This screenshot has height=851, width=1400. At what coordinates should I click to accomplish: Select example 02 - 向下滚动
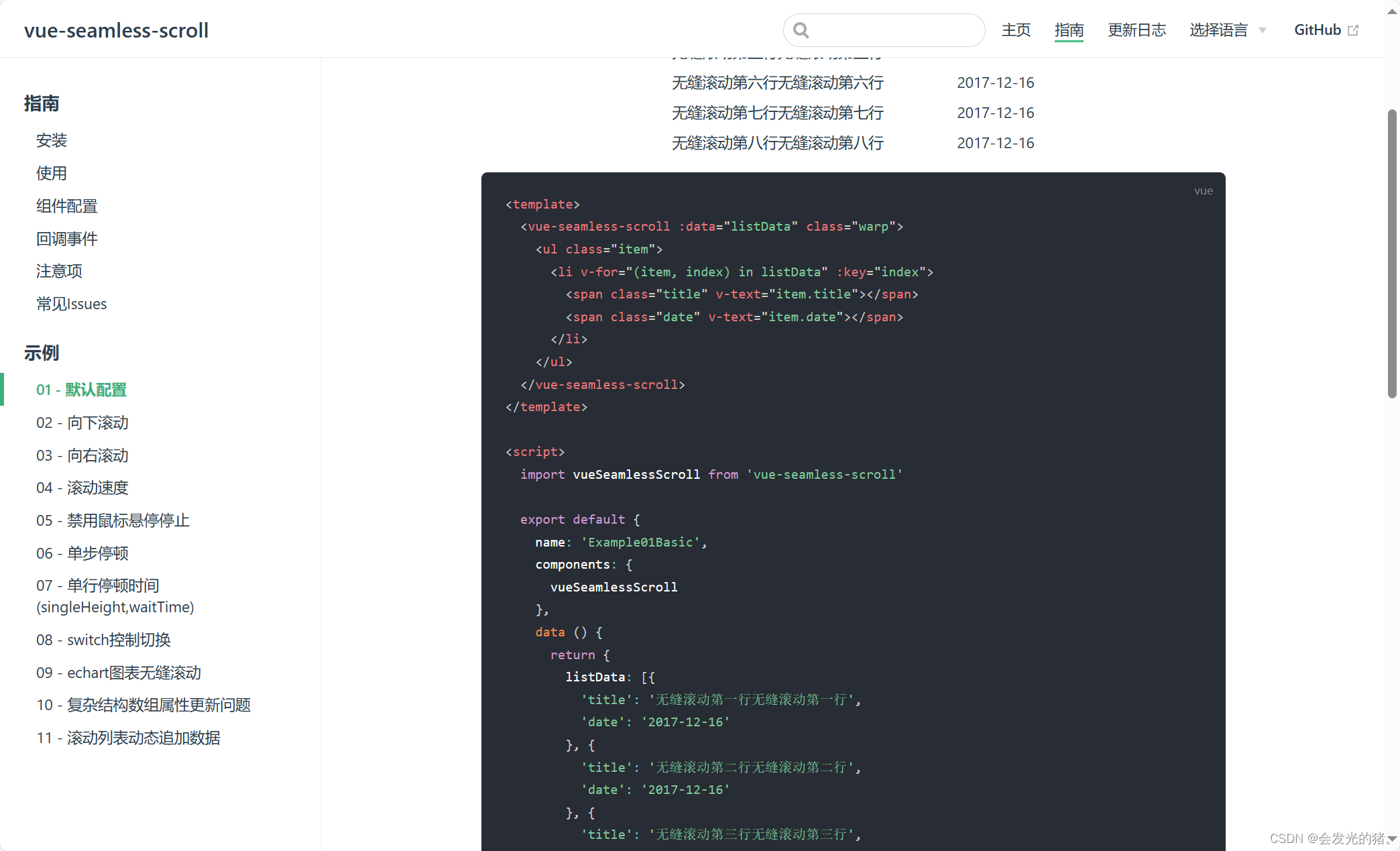(x=82, y=422)
